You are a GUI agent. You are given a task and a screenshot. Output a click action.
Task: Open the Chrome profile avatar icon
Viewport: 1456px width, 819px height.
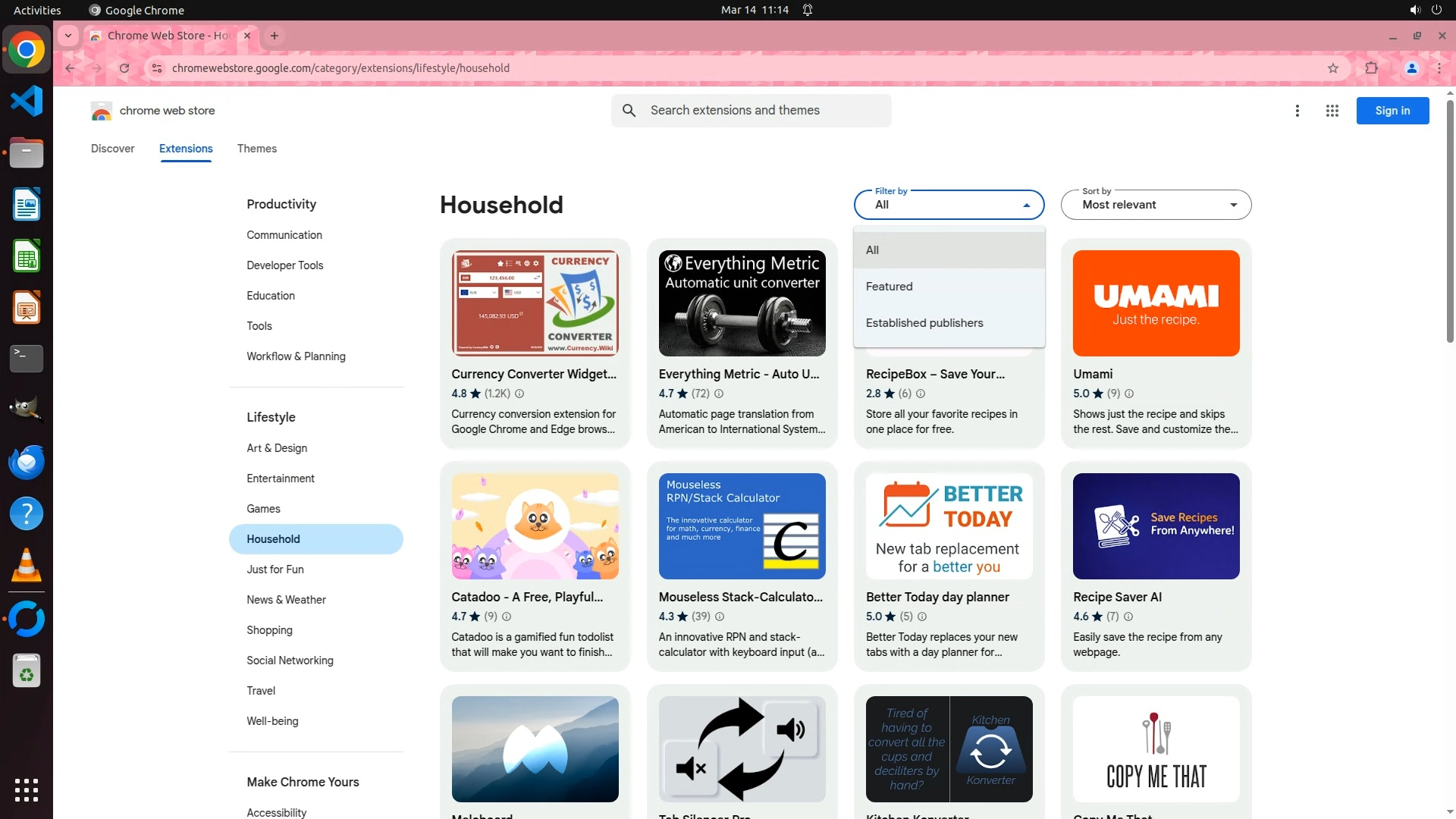[1411, 68]
